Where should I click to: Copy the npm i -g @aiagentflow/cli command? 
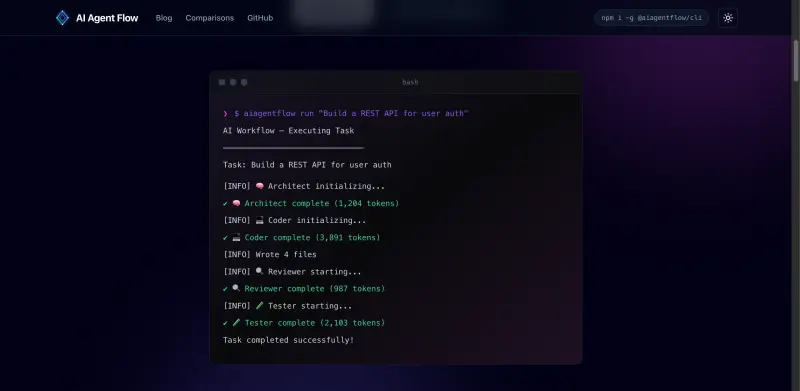(x=652, y=18)
